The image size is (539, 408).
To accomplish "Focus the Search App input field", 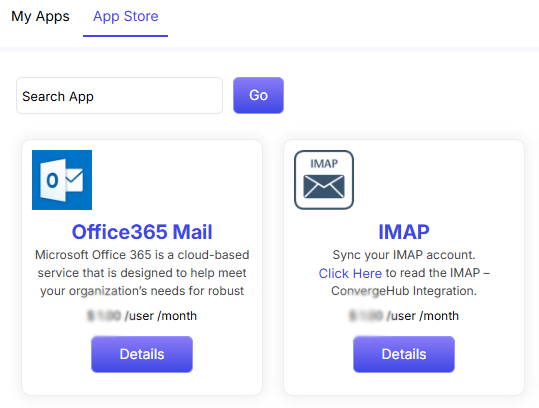I will [x=119, y=96].
